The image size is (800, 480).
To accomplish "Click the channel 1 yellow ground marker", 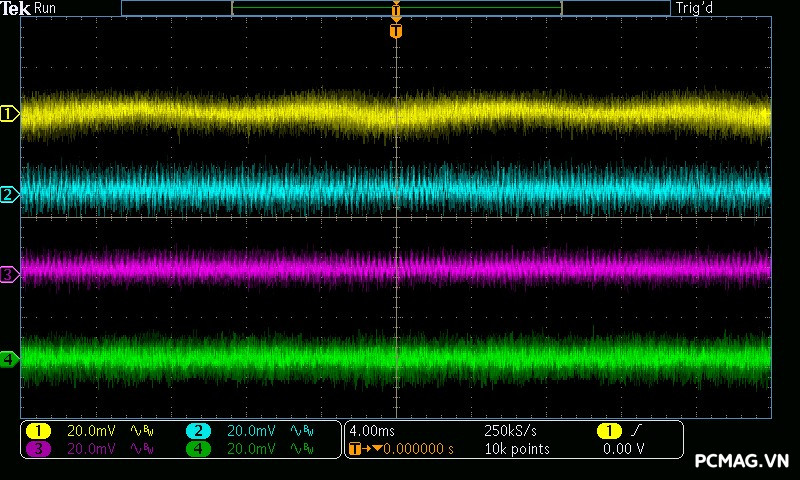I will click(9, 114).
